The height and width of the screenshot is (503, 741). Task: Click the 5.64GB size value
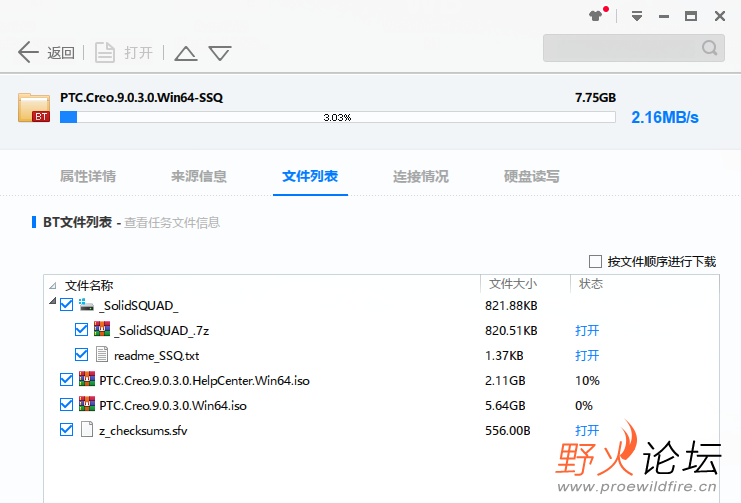(505, 406)
